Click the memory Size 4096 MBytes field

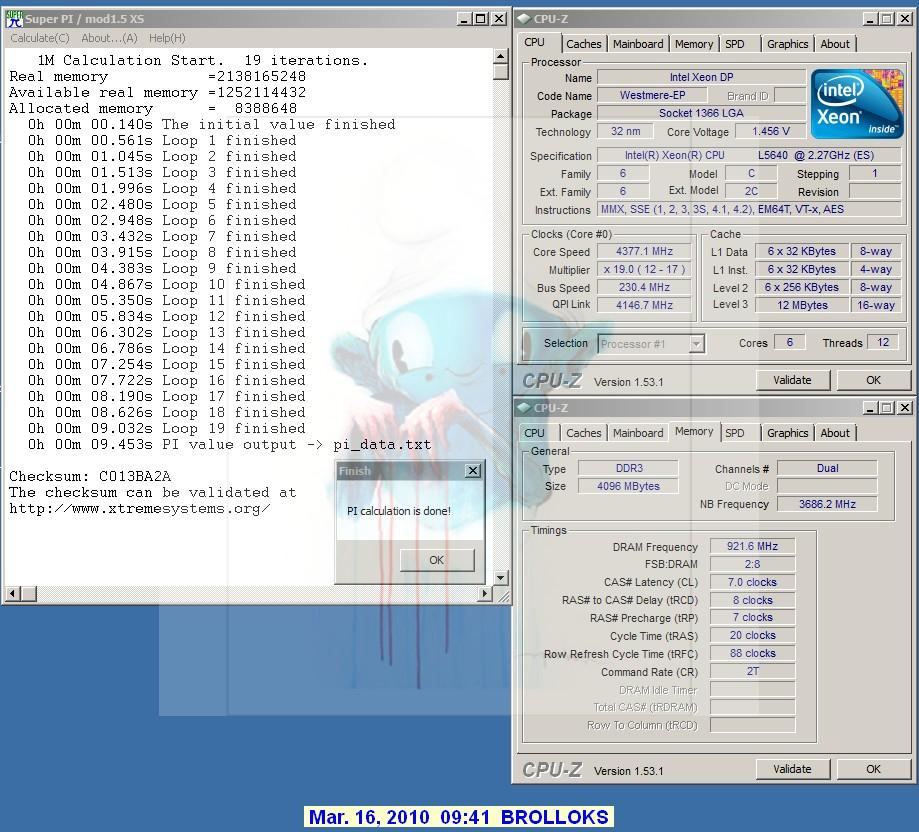click(628, 486)
